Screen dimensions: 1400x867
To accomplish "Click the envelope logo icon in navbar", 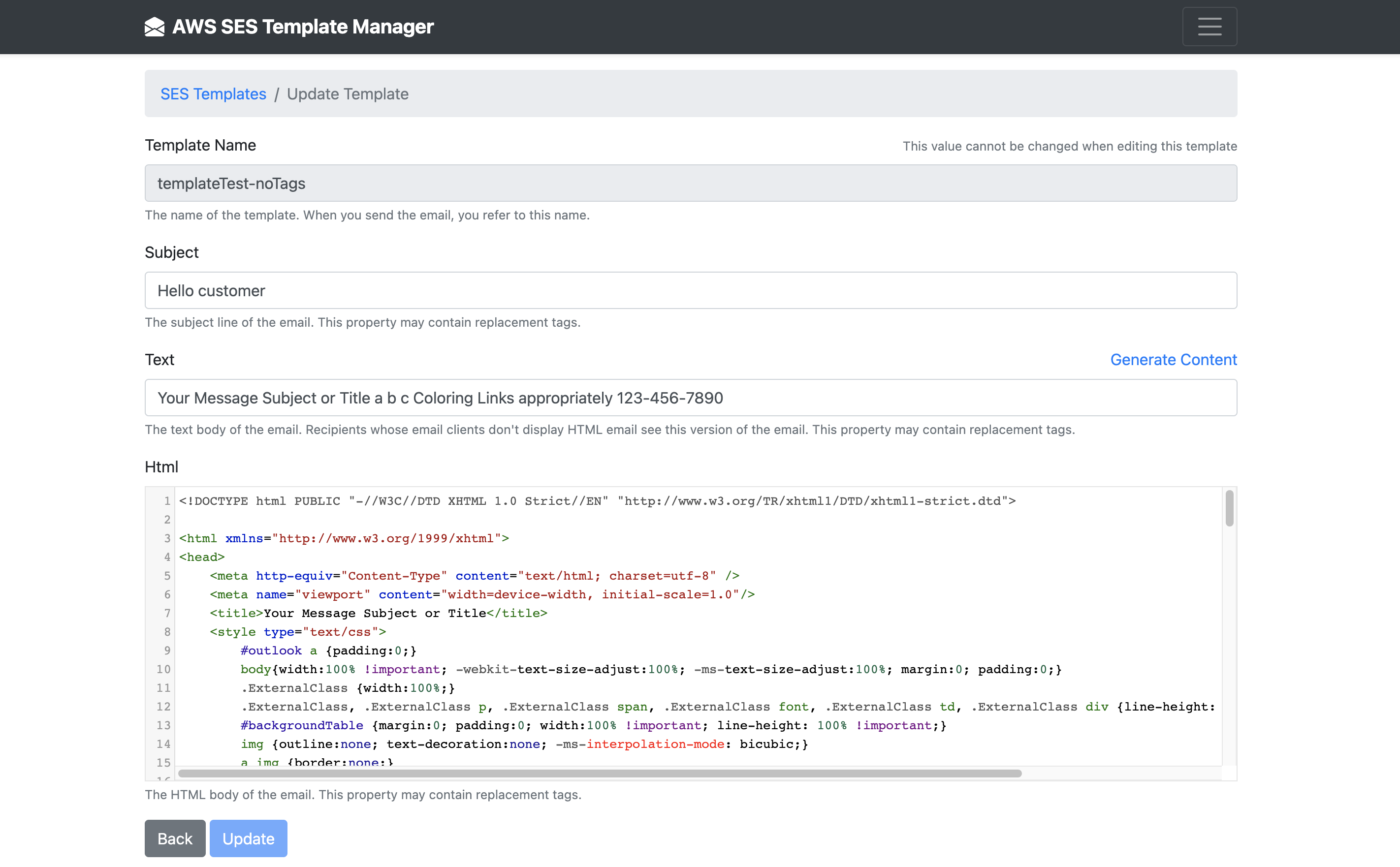I will 154,27.
